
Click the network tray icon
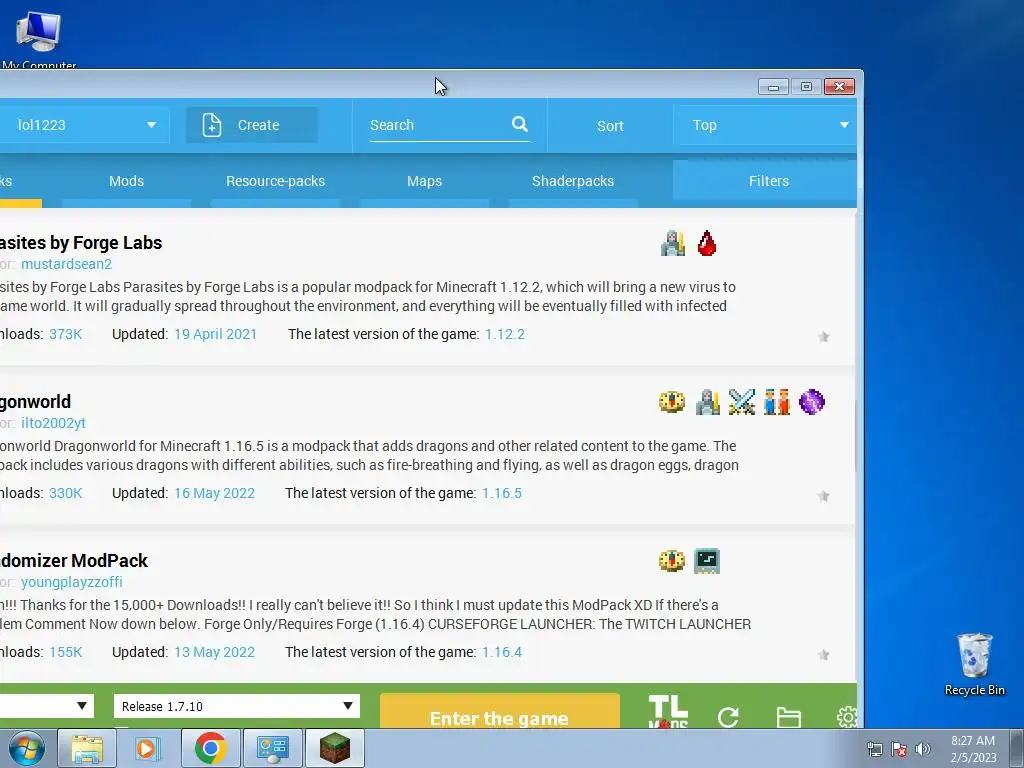click(x=874, y=749)
